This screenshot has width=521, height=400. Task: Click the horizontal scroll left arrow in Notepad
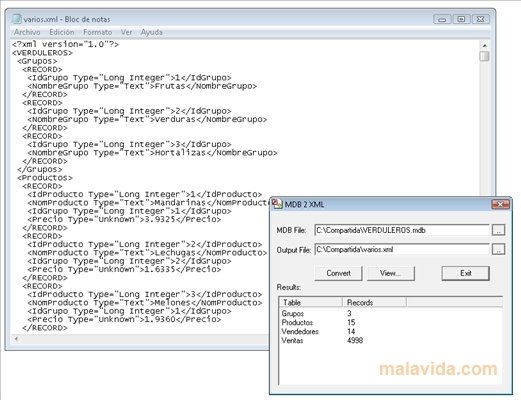(16, 339)
